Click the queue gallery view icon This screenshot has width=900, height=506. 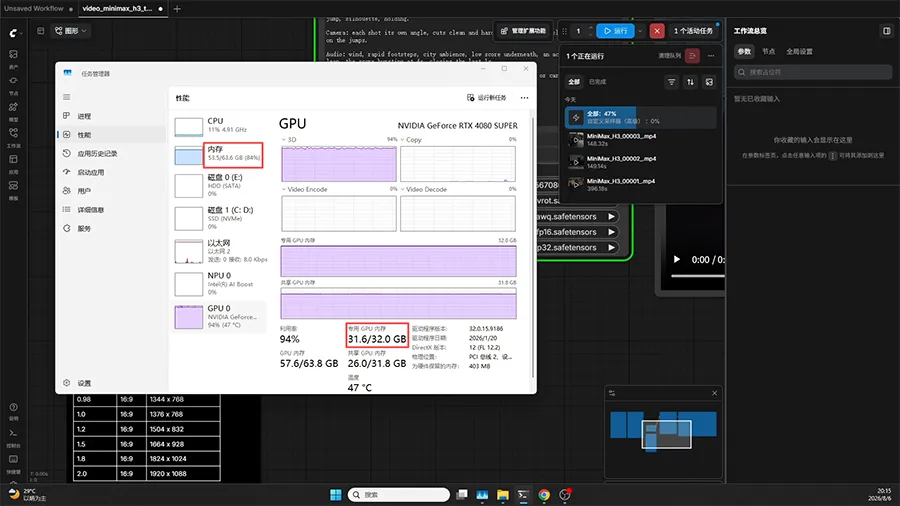pos(709,82)
